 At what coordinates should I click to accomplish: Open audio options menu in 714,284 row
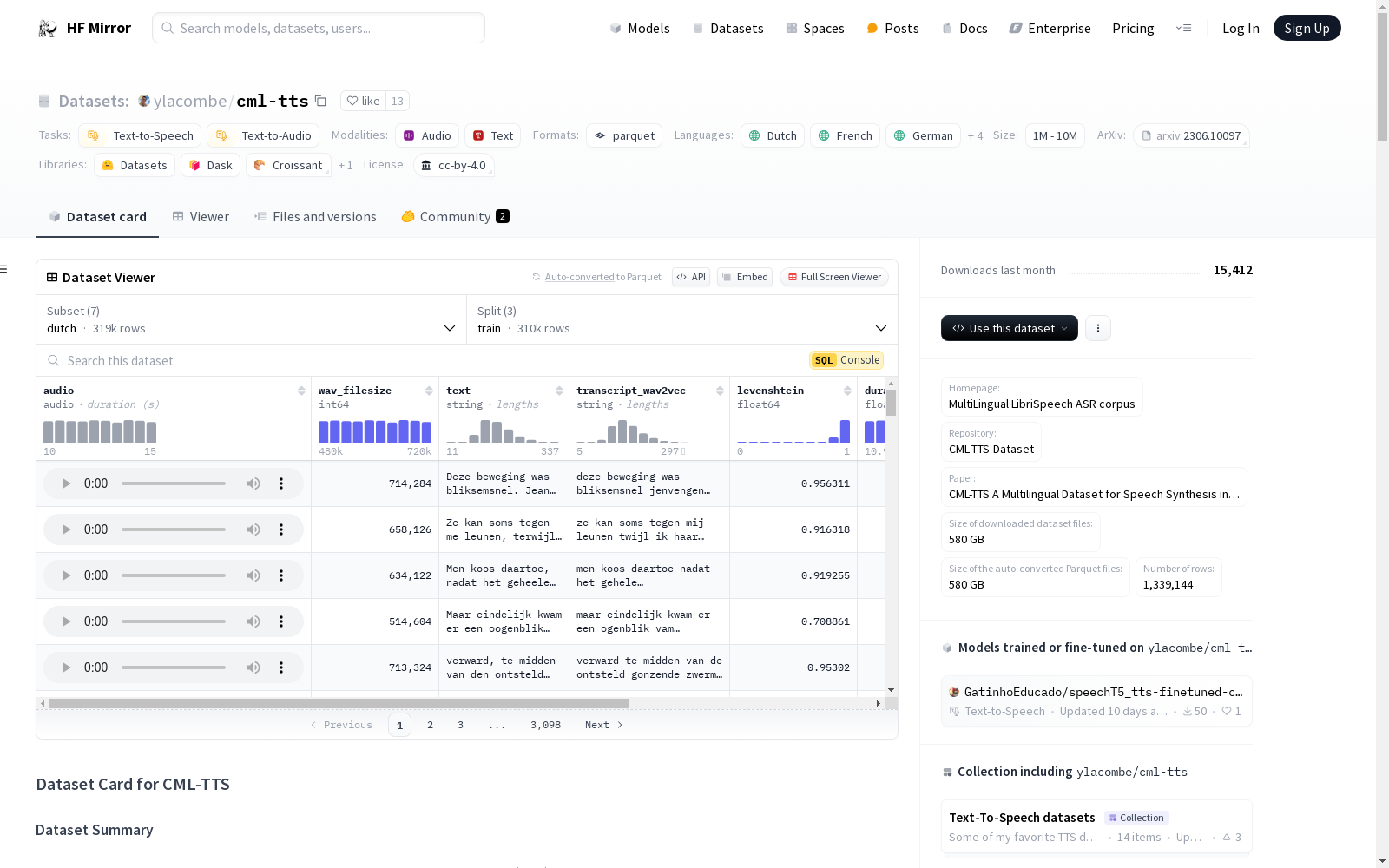[x=281, y=483]
